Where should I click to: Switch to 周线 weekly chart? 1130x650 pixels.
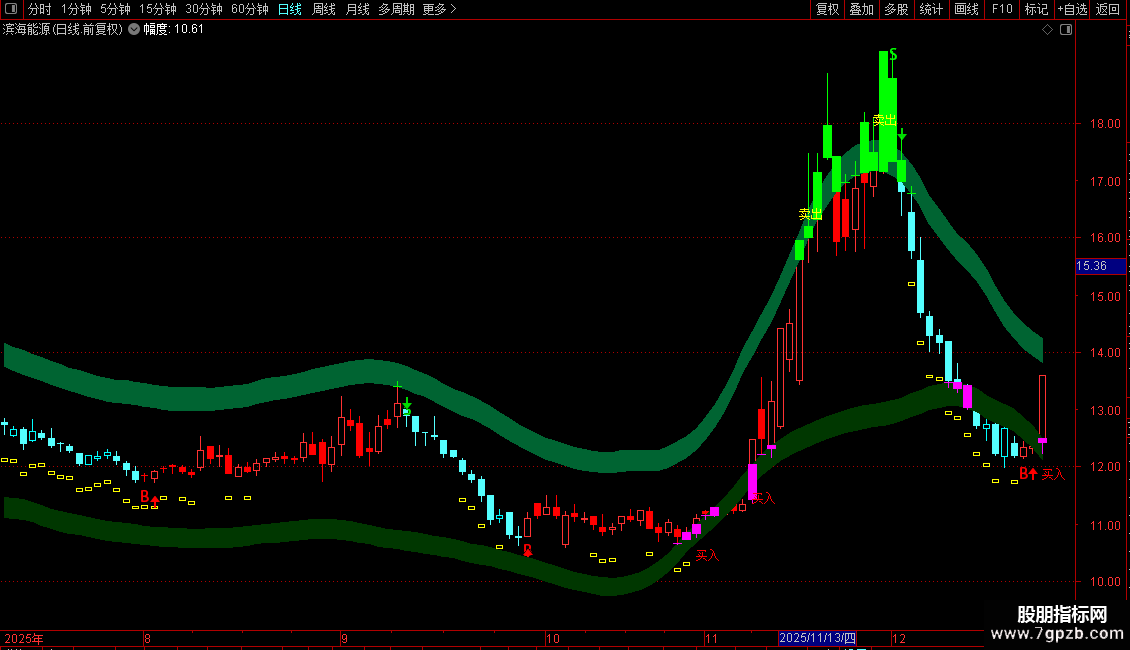pos(324,9)
